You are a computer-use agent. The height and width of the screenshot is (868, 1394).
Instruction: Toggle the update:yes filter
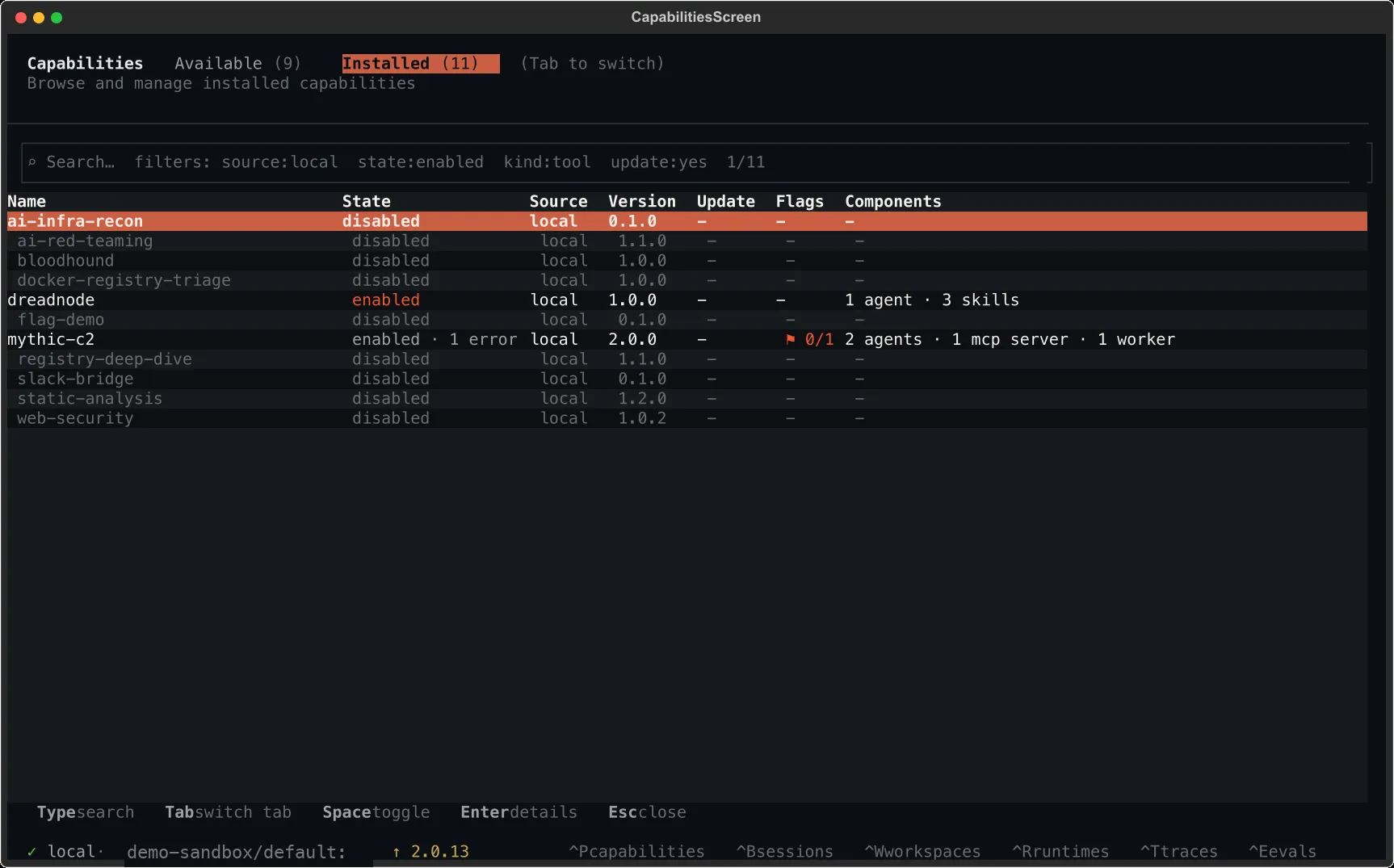click(659, 162)
